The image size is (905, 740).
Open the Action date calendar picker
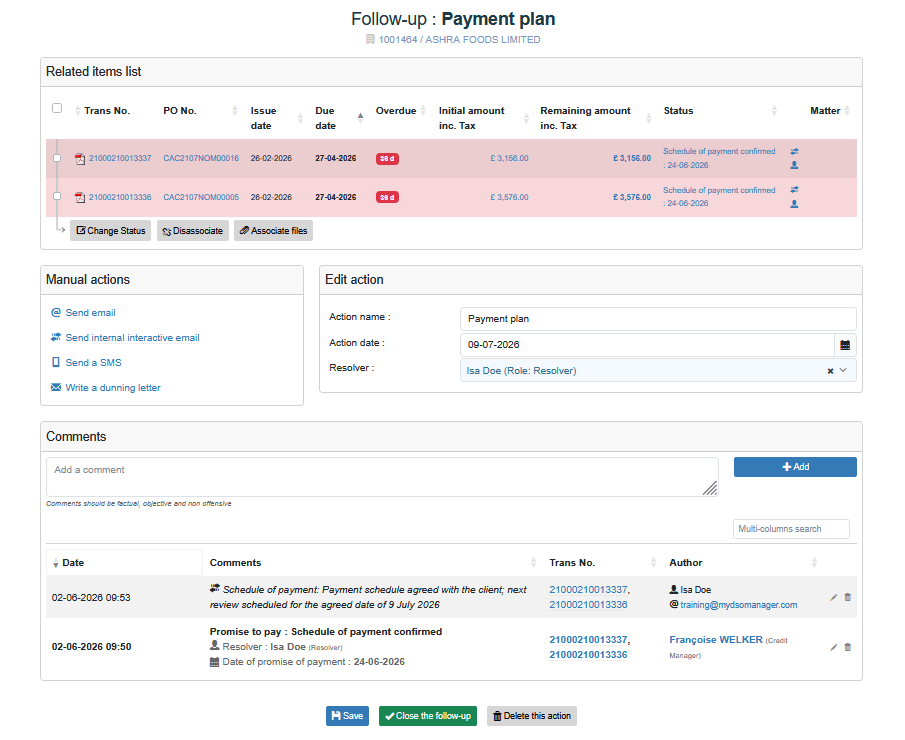click(x=845, y=345)
